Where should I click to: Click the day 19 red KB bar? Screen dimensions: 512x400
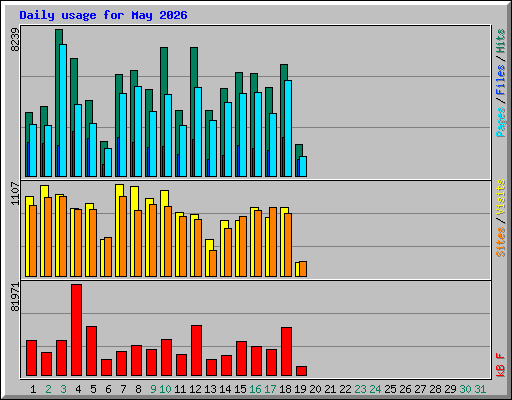pos(301,371)
